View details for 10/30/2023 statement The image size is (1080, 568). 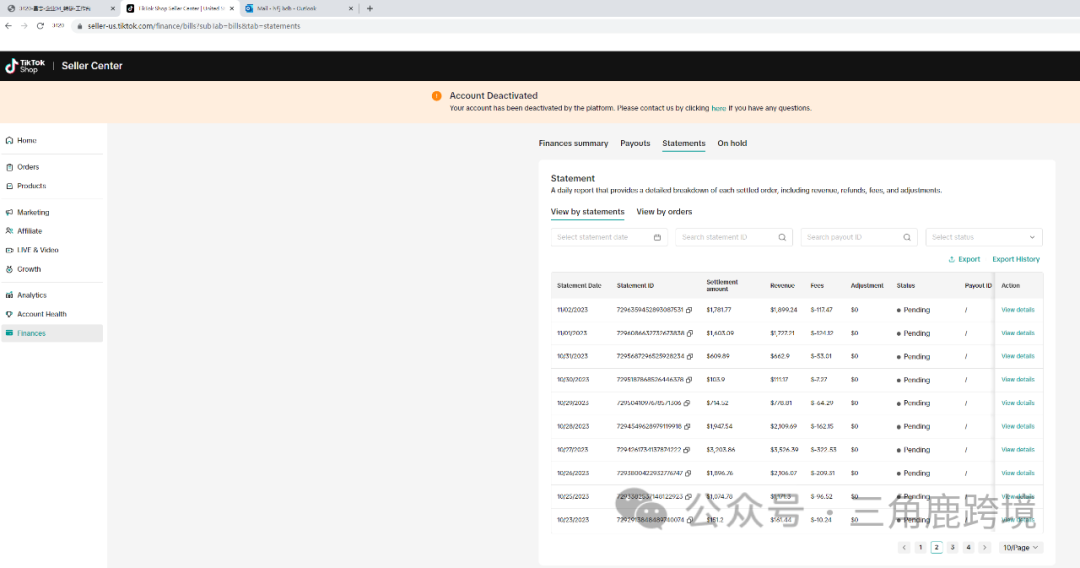click(x=1018, y=380)
